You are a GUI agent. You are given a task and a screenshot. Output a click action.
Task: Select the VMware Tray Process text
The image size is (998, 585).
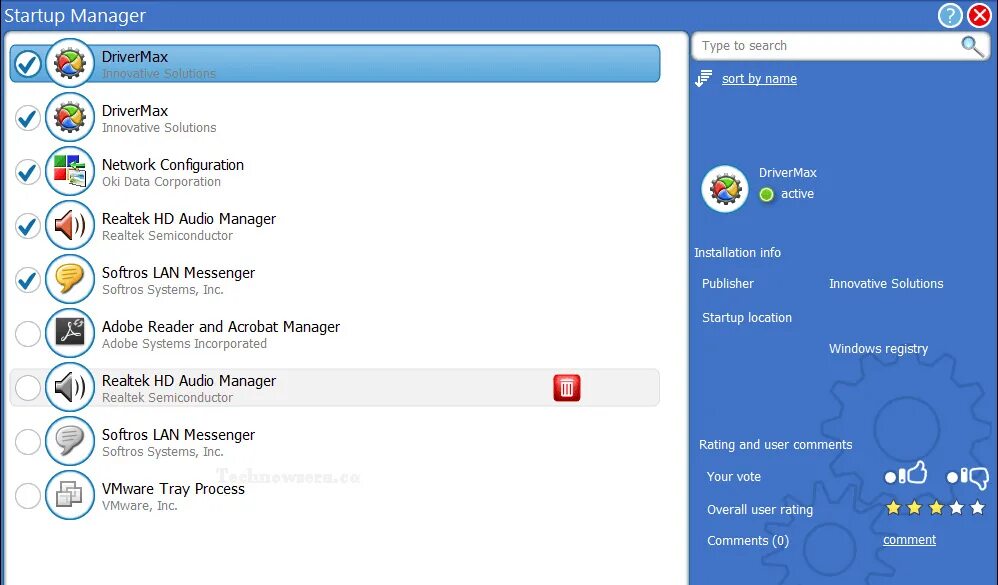coord(173,489)
